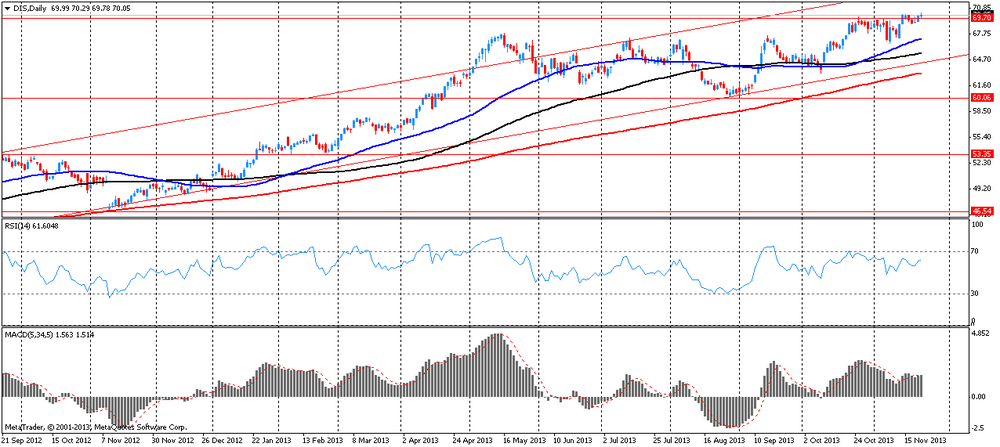1000x447 pixels.
Task: Click the 52.30 price axis value
Action: tap(981, 163)
